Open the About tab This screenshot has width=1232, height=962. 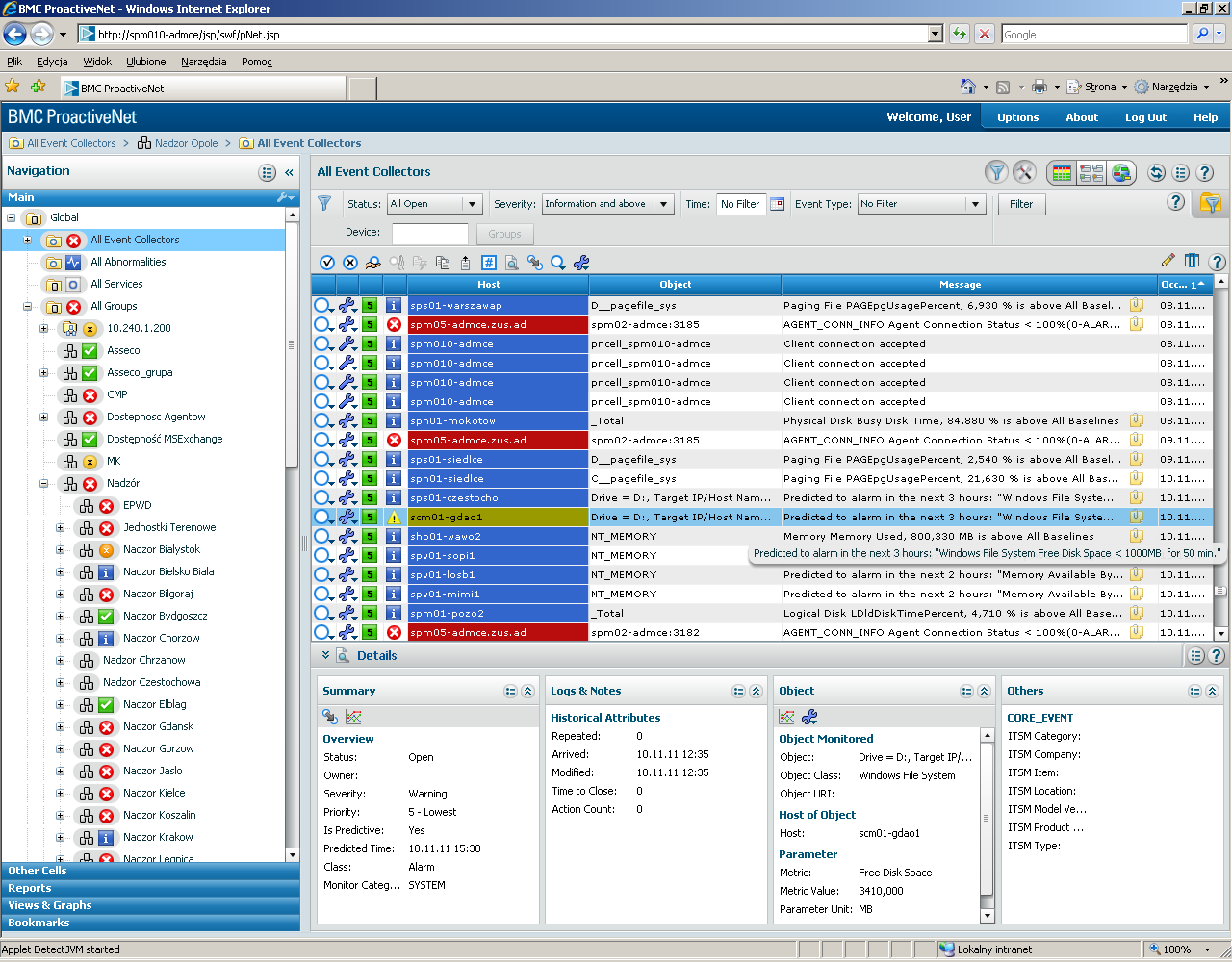(1082, 117)
